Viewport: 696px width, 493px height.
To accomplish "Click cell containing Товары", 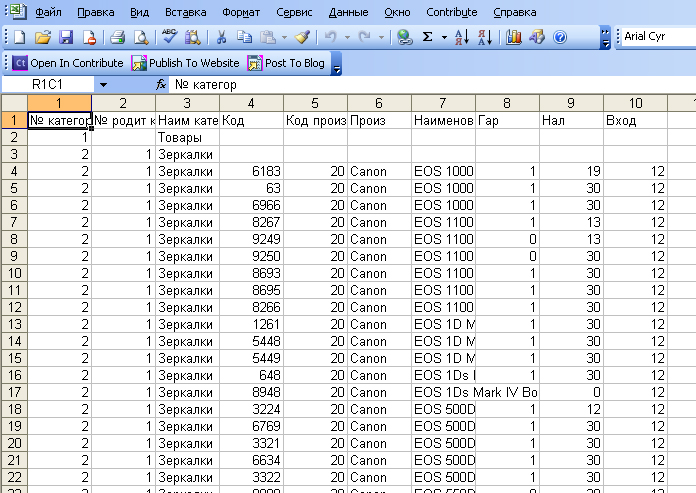I will (187, 138).
